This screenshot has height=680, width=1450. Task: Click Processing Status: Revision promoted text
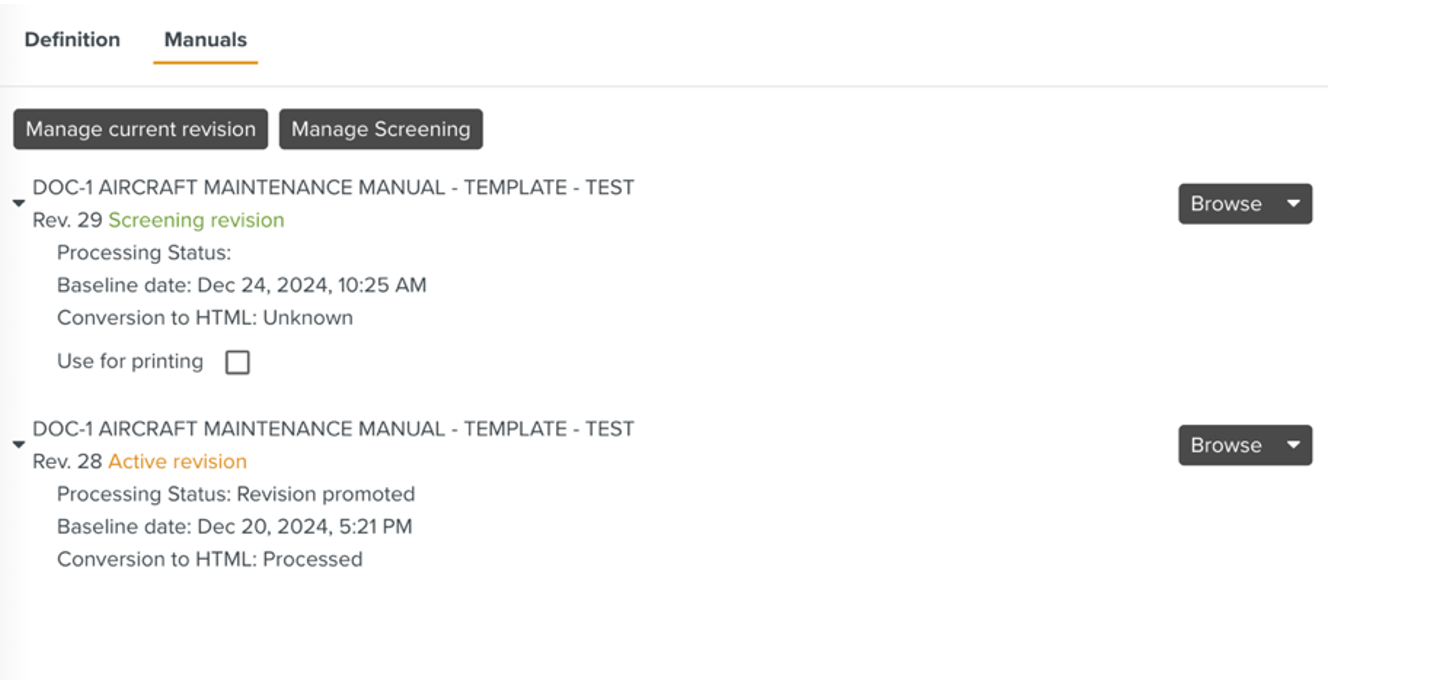pos(237,494)
